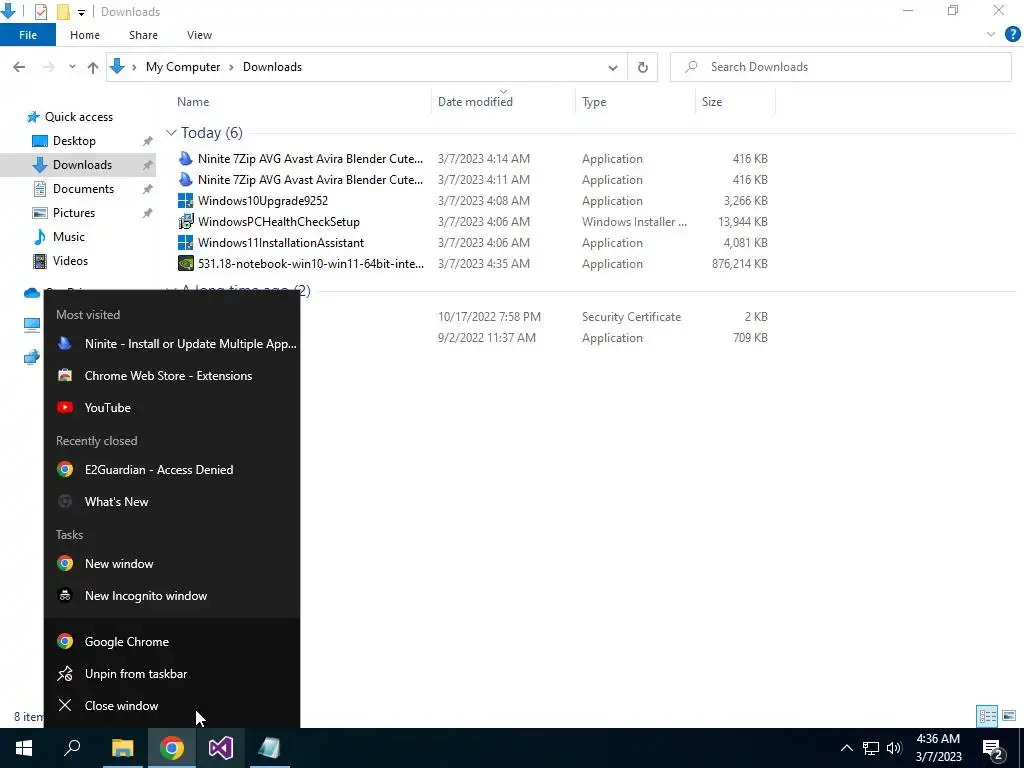
Task: Click the Network icon in navigation pane
Action: [31, 357]
